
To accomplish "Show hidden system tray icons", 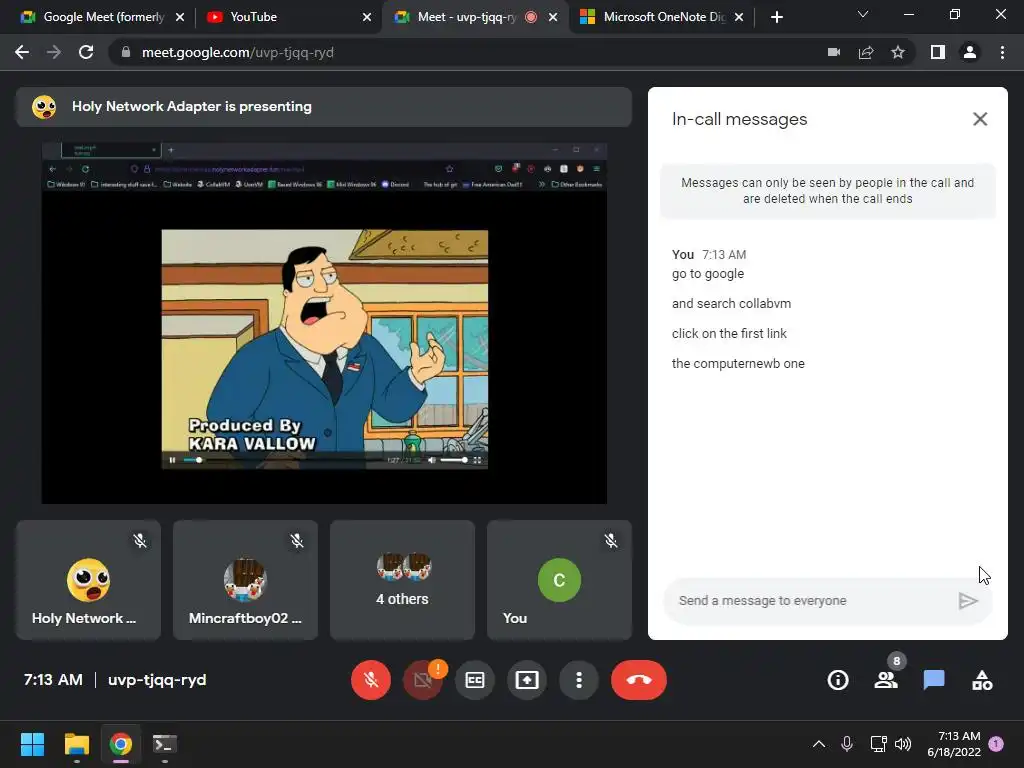I will coord(818,744).
